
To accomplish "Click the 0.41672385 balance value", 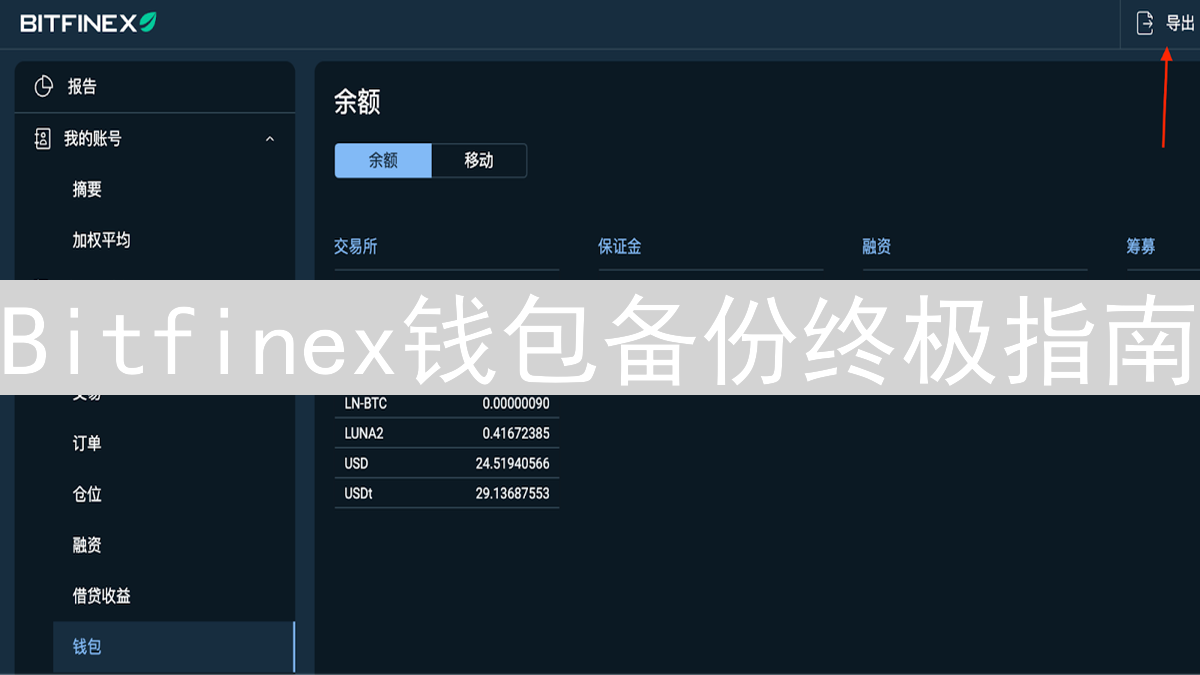I will pos(516,433).
